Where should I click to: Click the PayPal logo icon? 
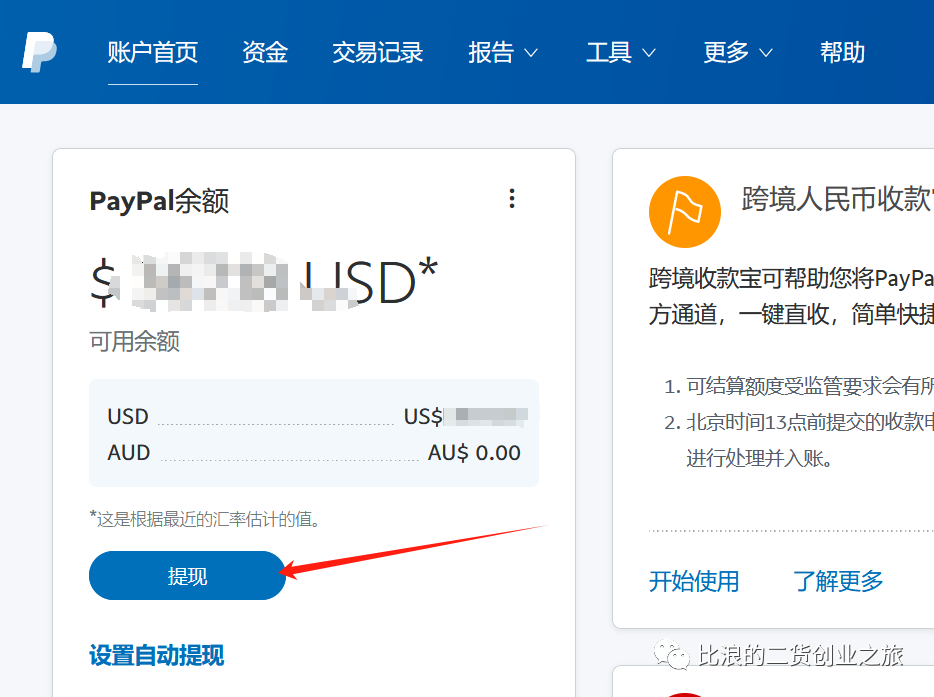click(x=39, y=52)
